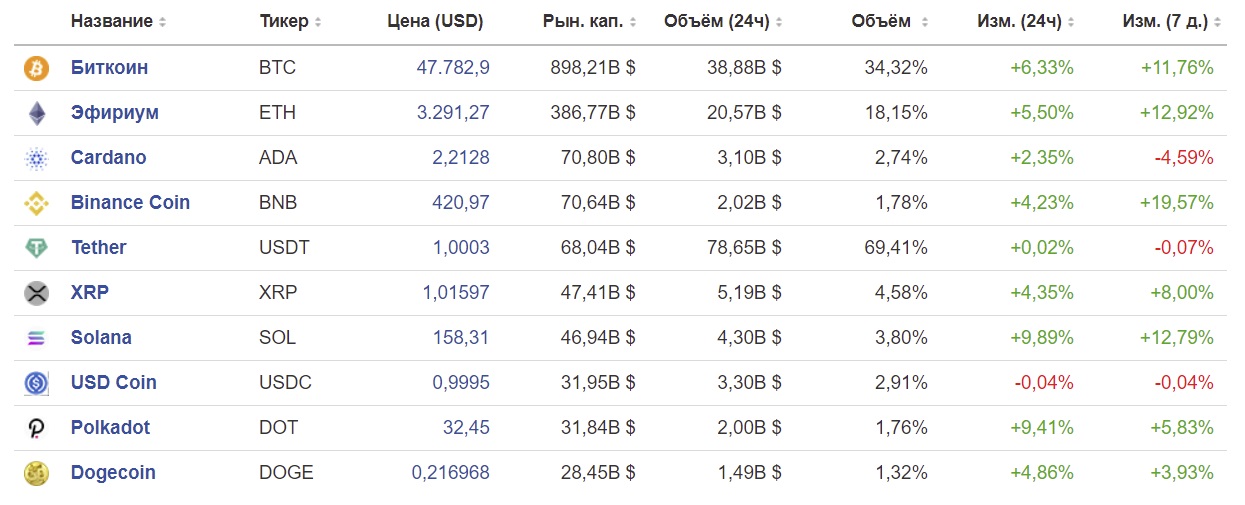
Task: Click the Tether green icon
Action: [x=36, y=248]
